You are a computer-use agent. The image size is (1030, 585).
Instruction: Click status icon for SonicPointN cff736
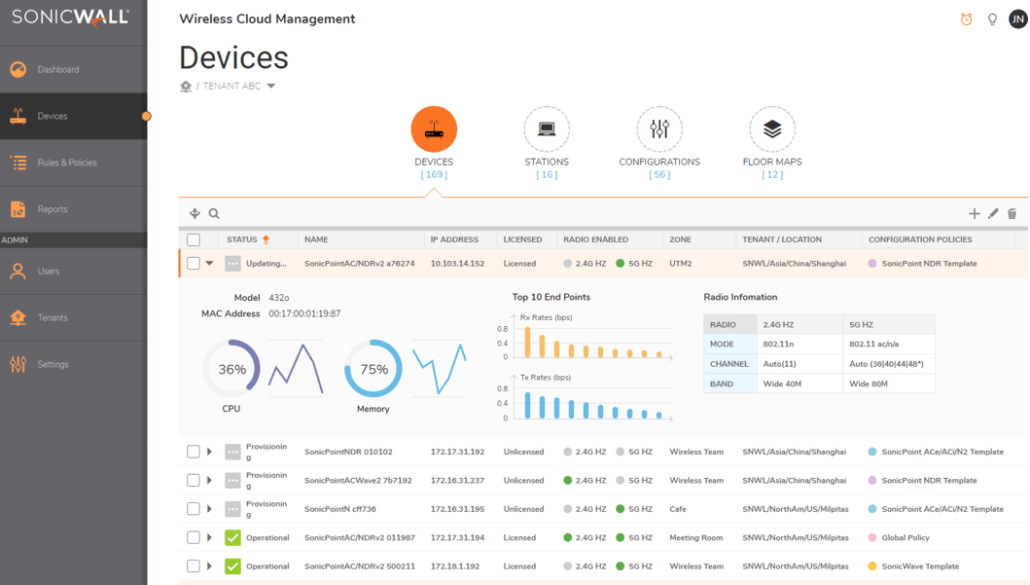[233, 509]
